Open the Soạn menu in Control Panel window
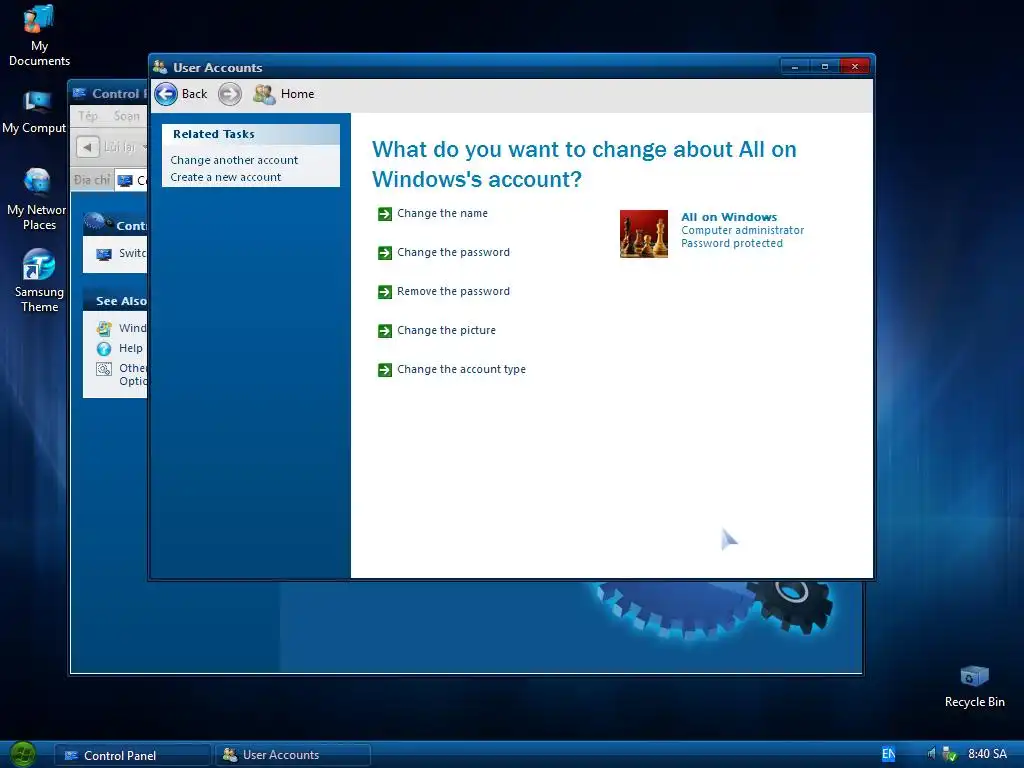Image resolution: width=1024 pixels, height=768 pixels. pyautogui.click(x=126, y=116)
